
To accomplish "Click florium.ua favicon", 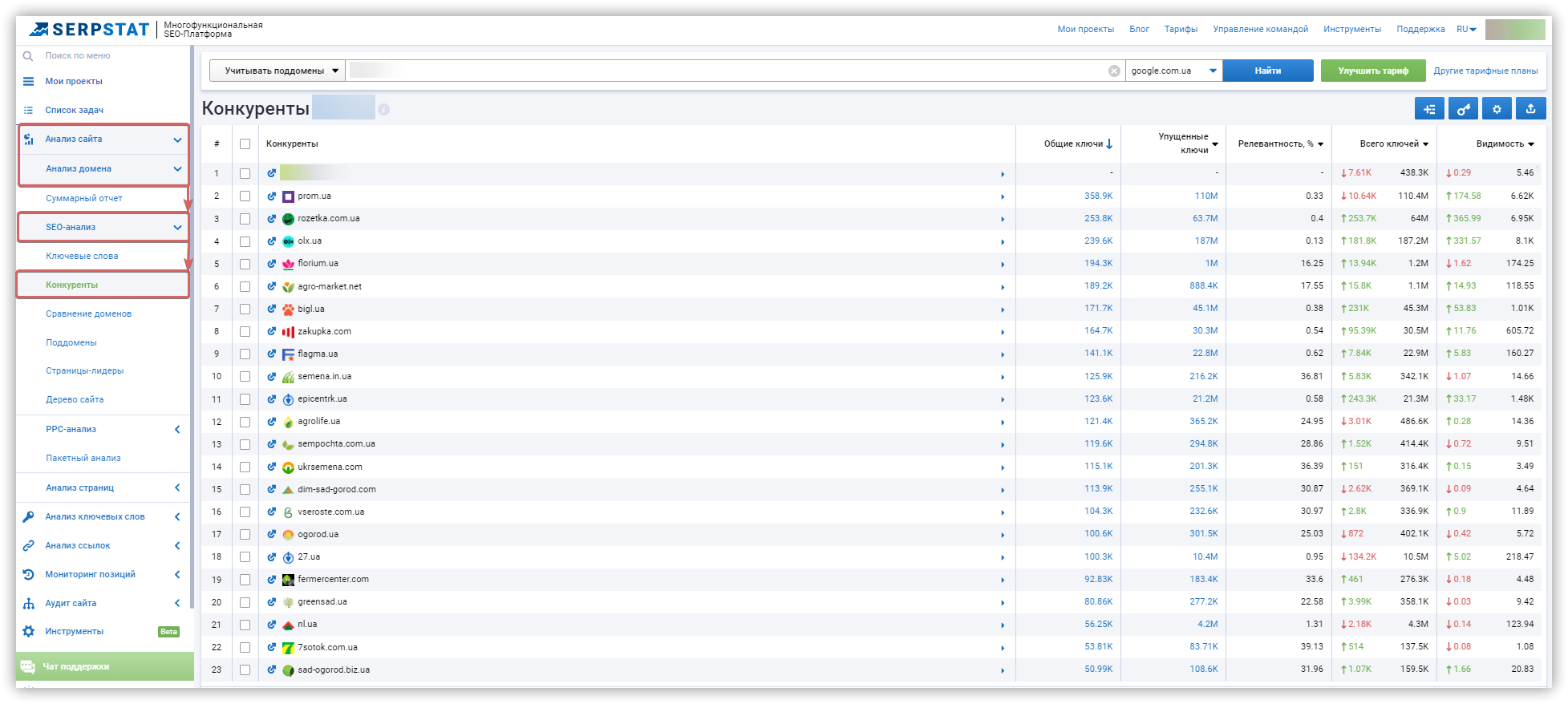I will 288,264.
